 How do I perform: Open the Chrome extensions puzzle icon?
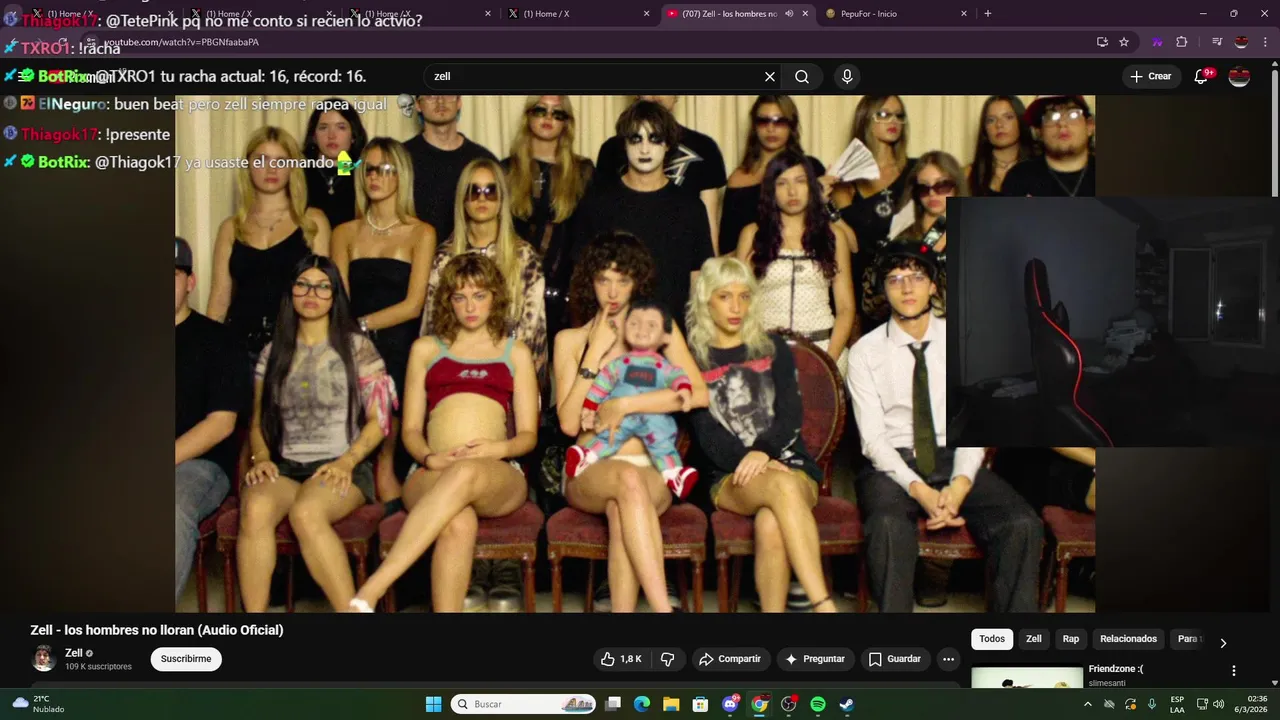point(1181,42)
